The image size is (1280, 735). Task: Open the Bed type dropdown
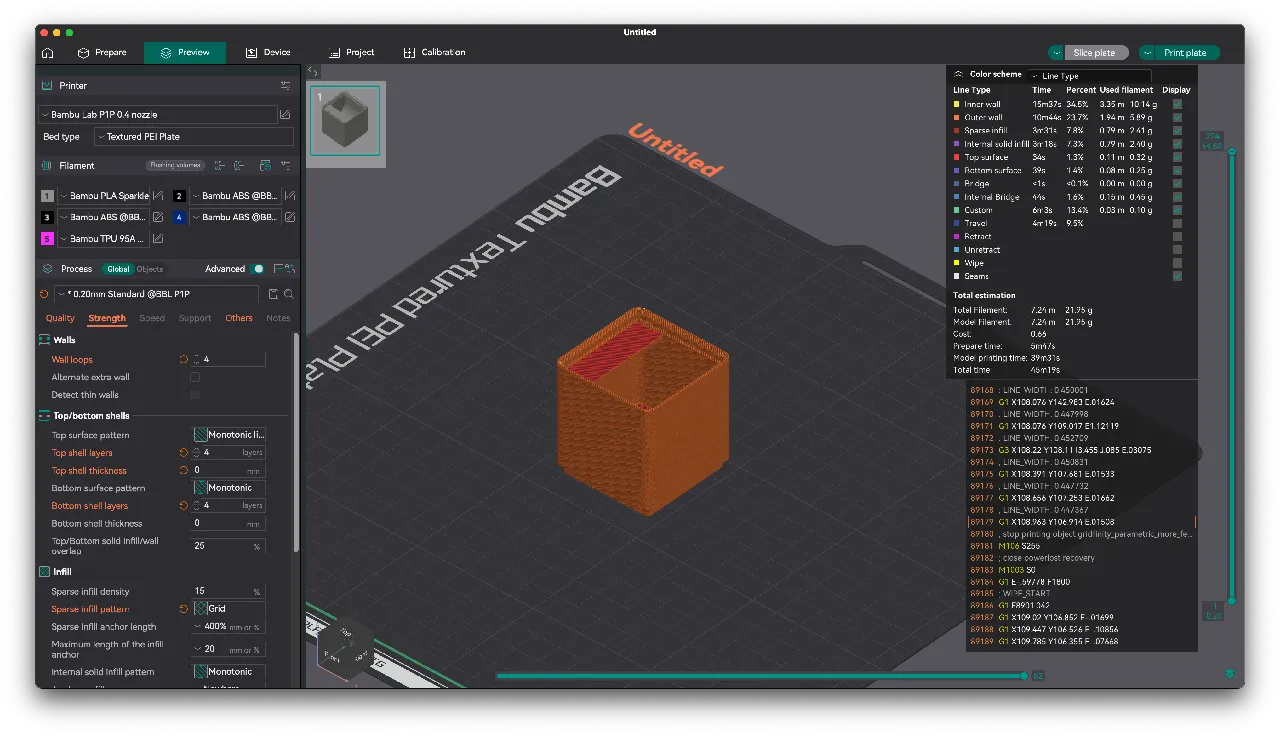pos(193,136)
